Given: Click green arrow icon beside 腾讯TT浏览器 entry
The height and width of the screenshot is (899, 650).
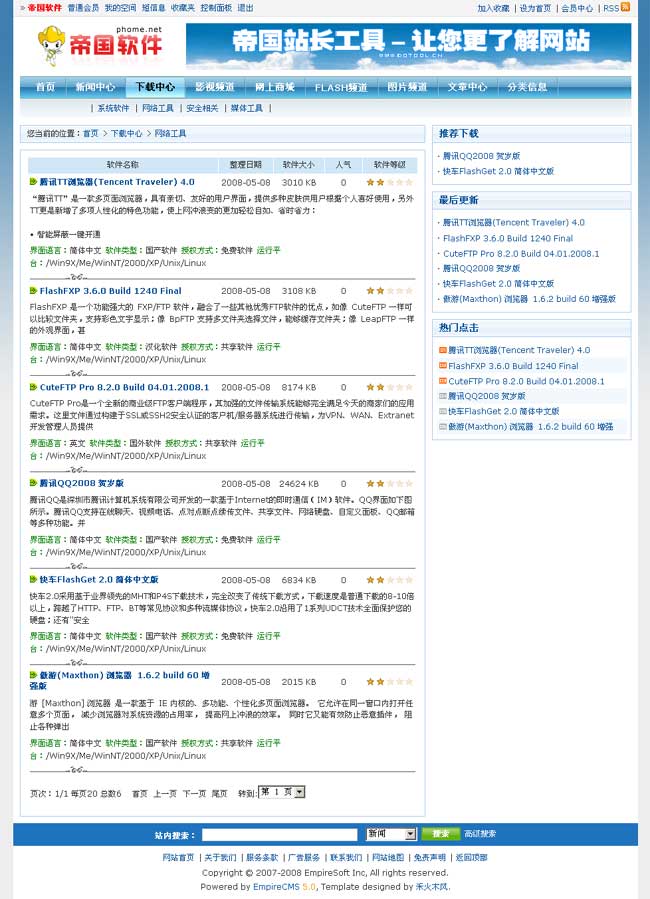Looking at the screenshot, I should (33, 183).
